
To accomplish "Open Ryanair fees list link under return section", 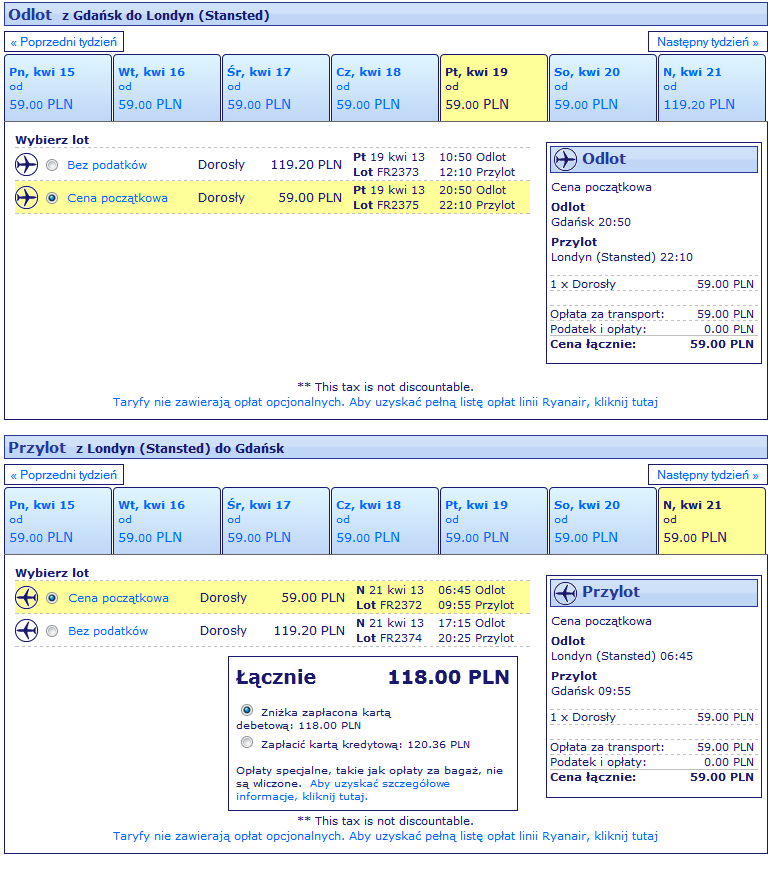I will 385,836.
